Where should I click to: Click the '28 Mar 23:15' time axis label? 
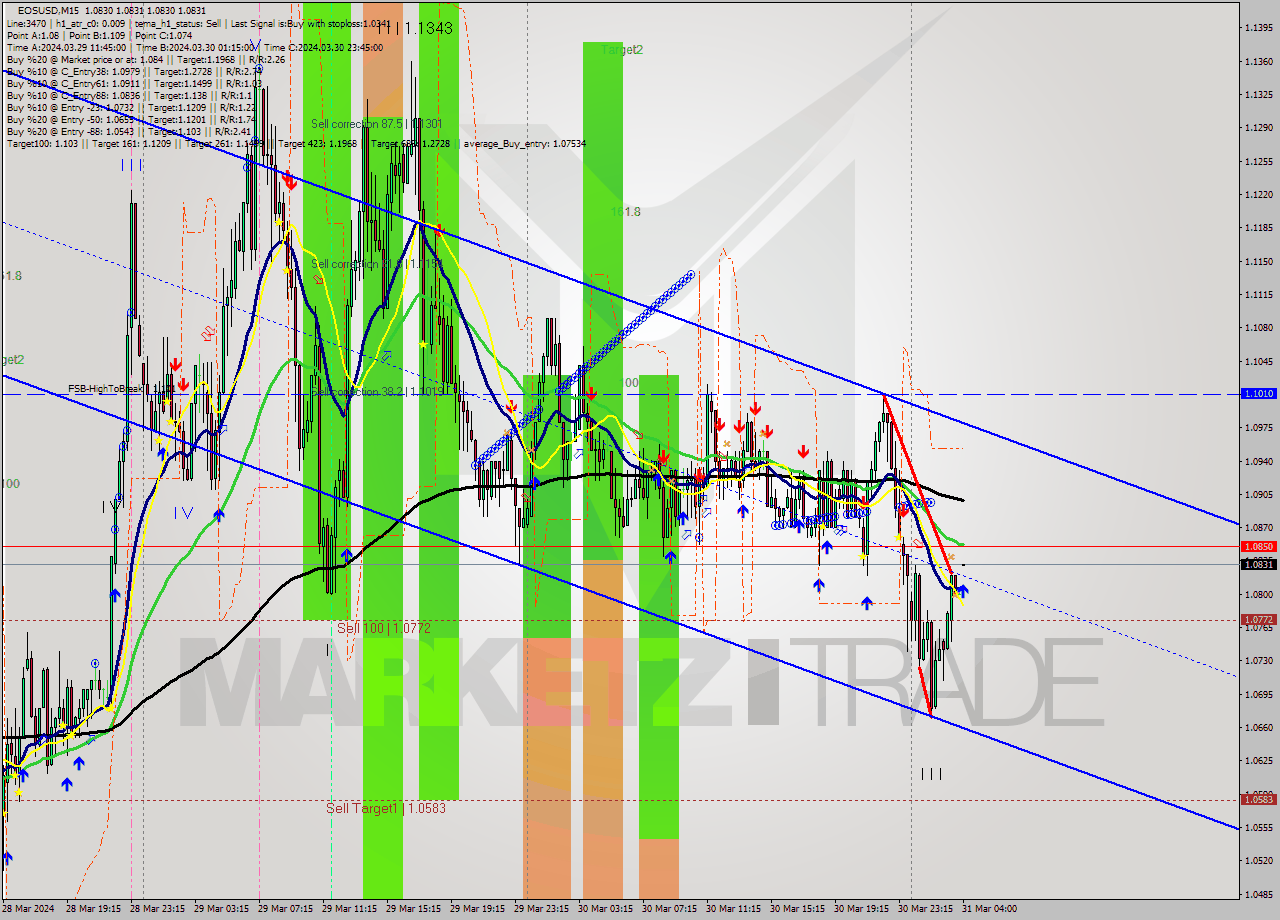tap(158, 909)
